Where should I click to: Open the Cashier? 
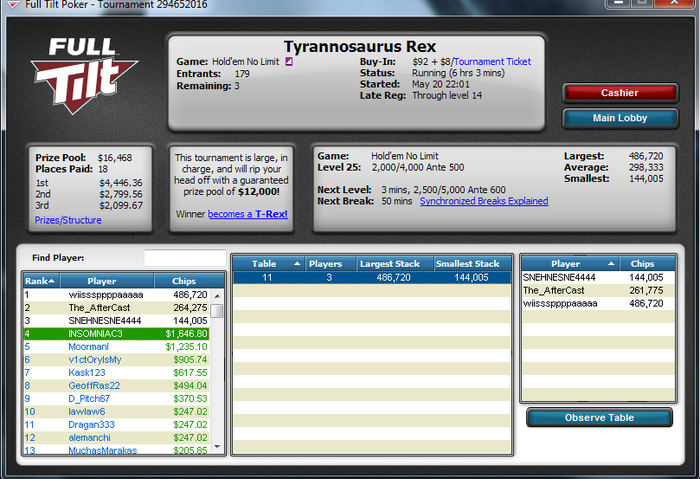pos(620,93)
